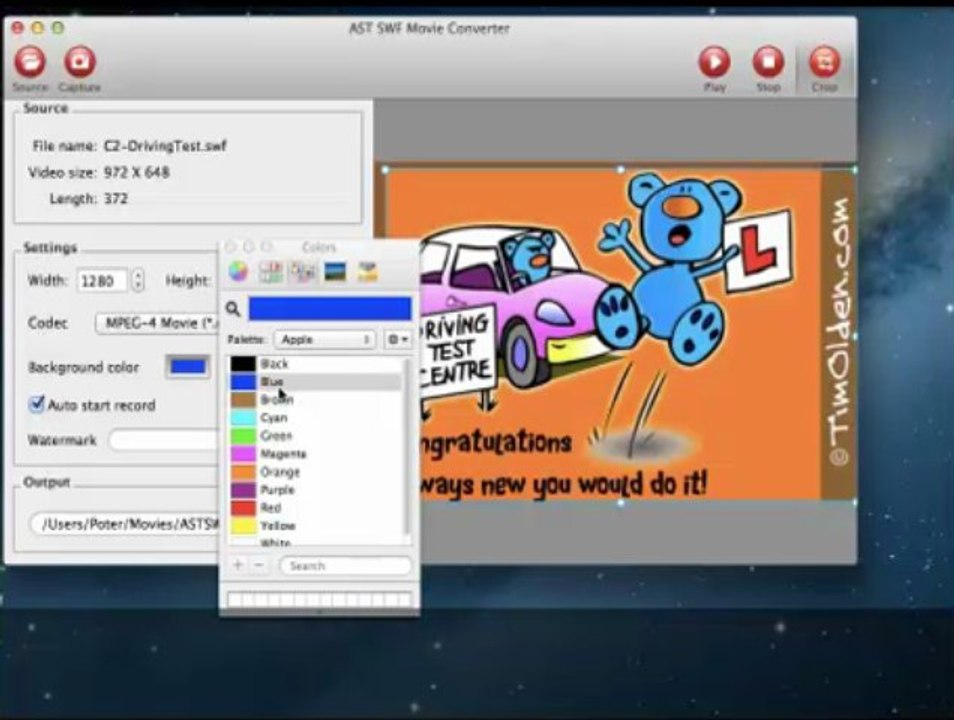
Task: Select Purple from the color list
Action: 315,490
